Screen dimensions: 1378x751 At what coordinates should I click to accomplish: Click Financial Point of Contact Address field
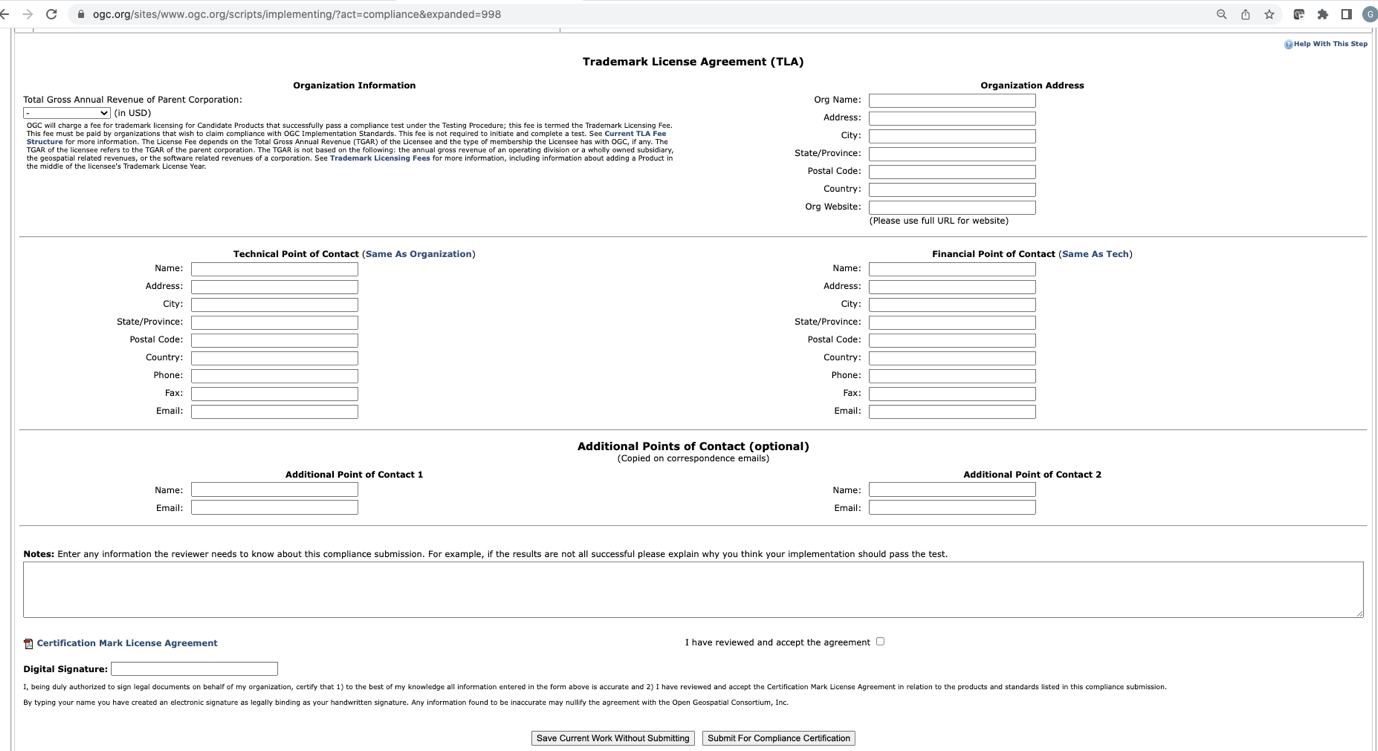[952, 287]
